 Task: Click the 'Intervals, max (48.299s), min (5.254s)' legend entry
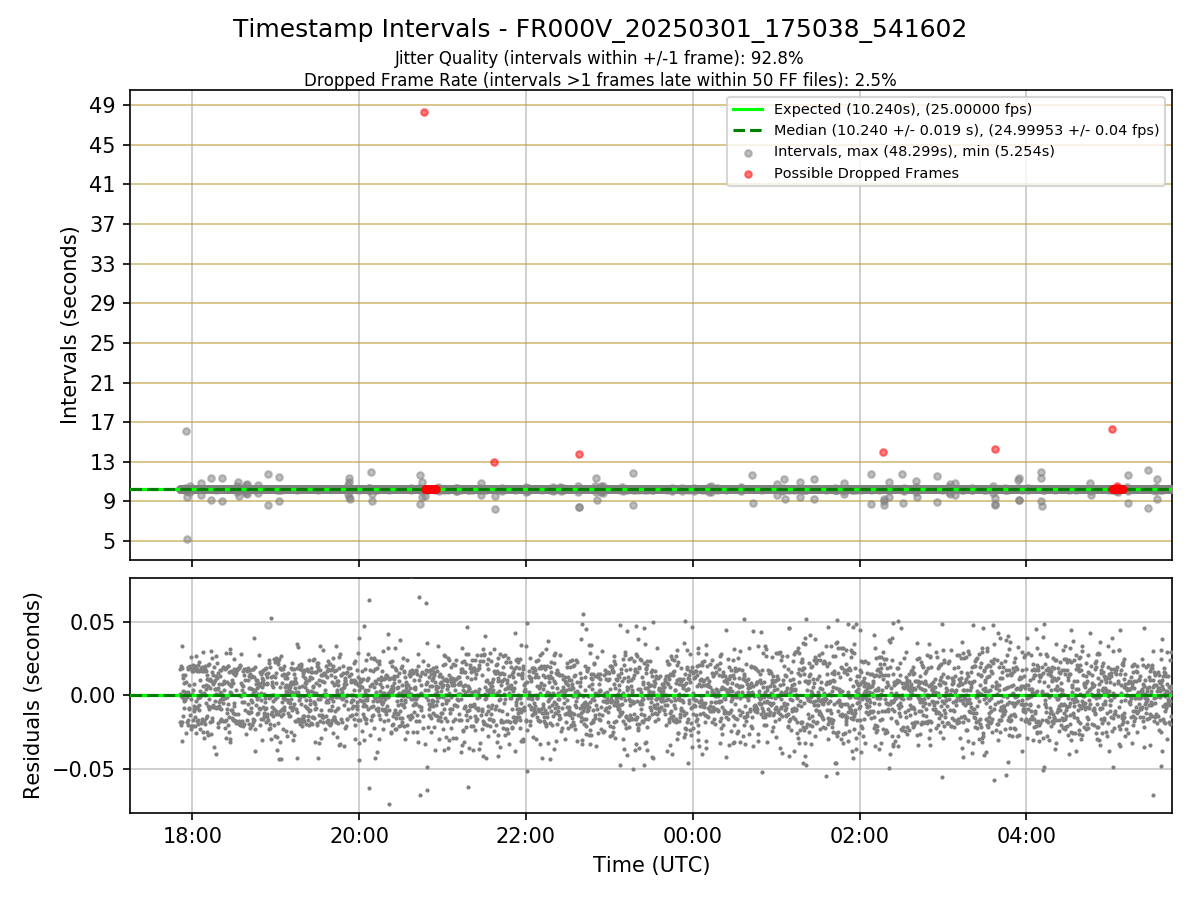click(914, 151)
